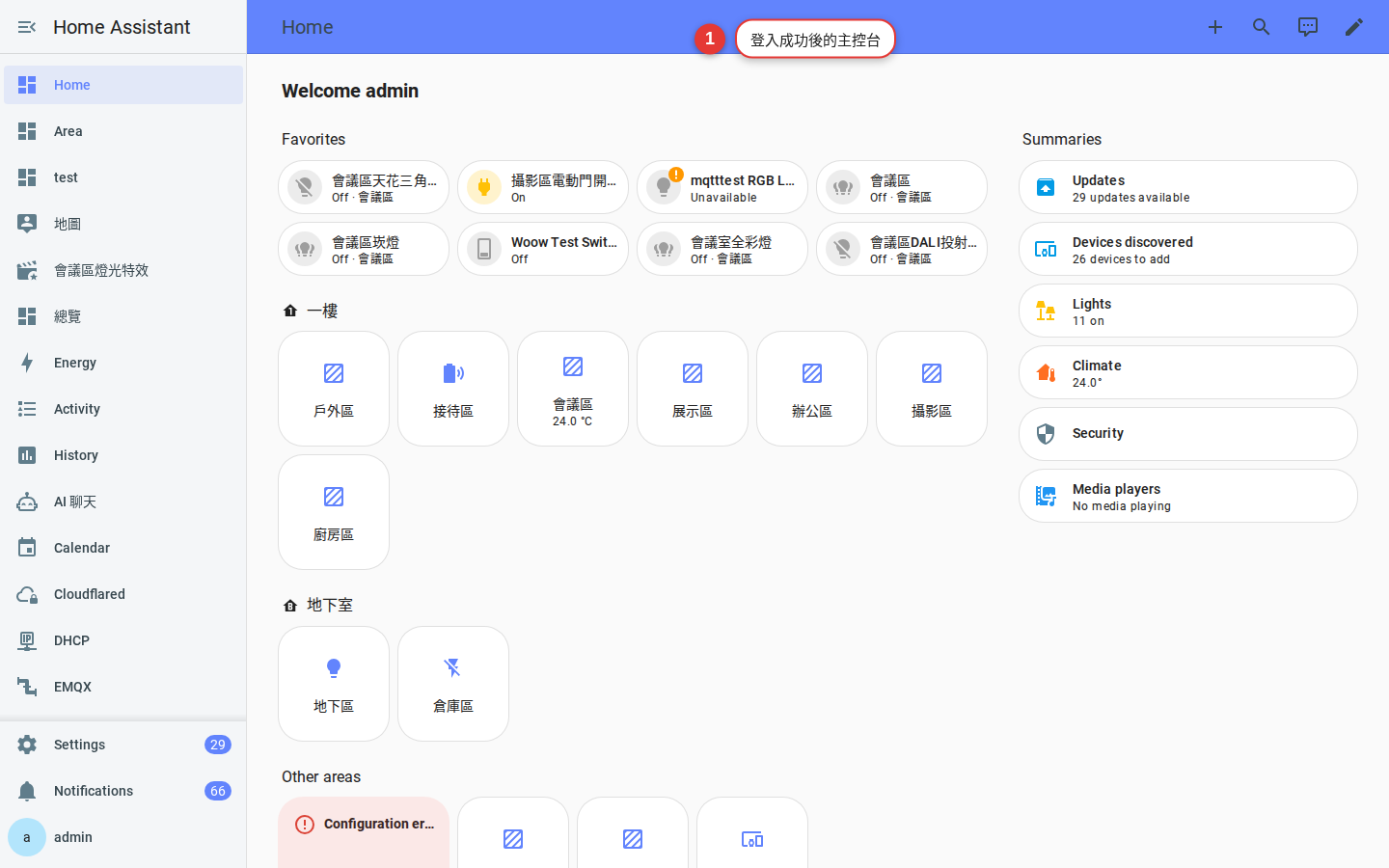Click the Settings gear icon
This screenshot has height=868, width=1389.
click(x=27, y=745)
